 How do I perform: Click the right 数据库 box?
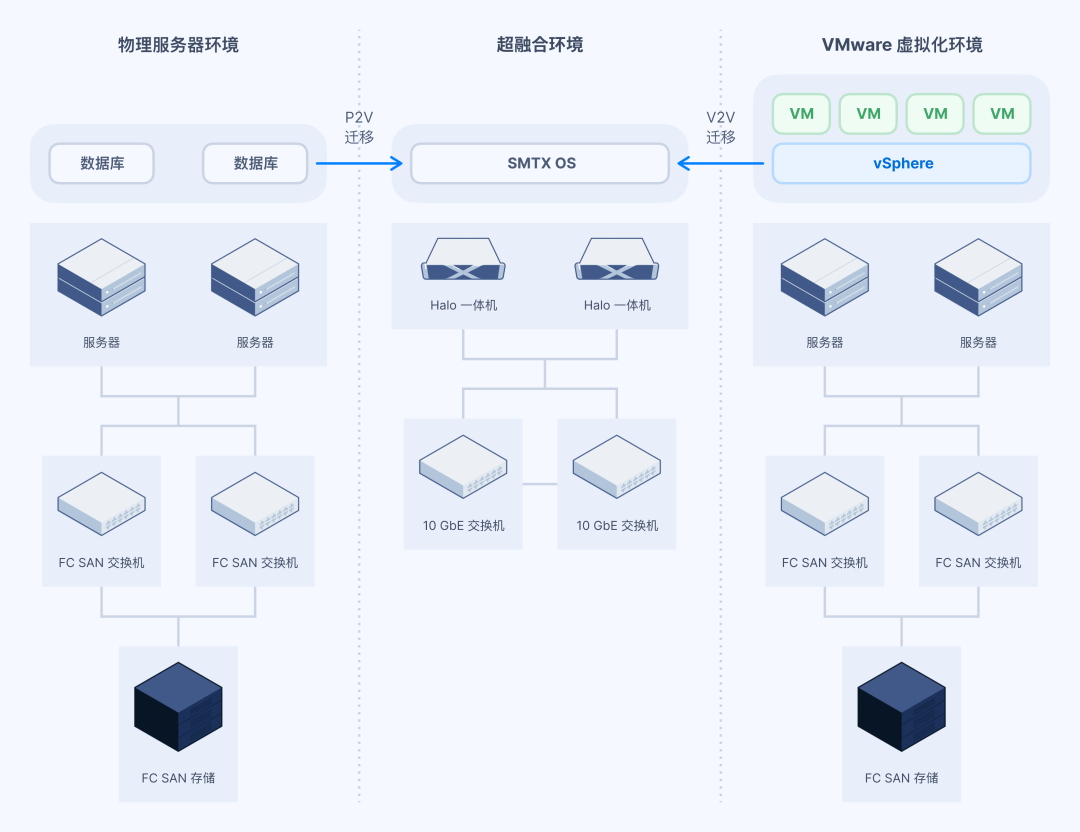[x=255, y=163]
